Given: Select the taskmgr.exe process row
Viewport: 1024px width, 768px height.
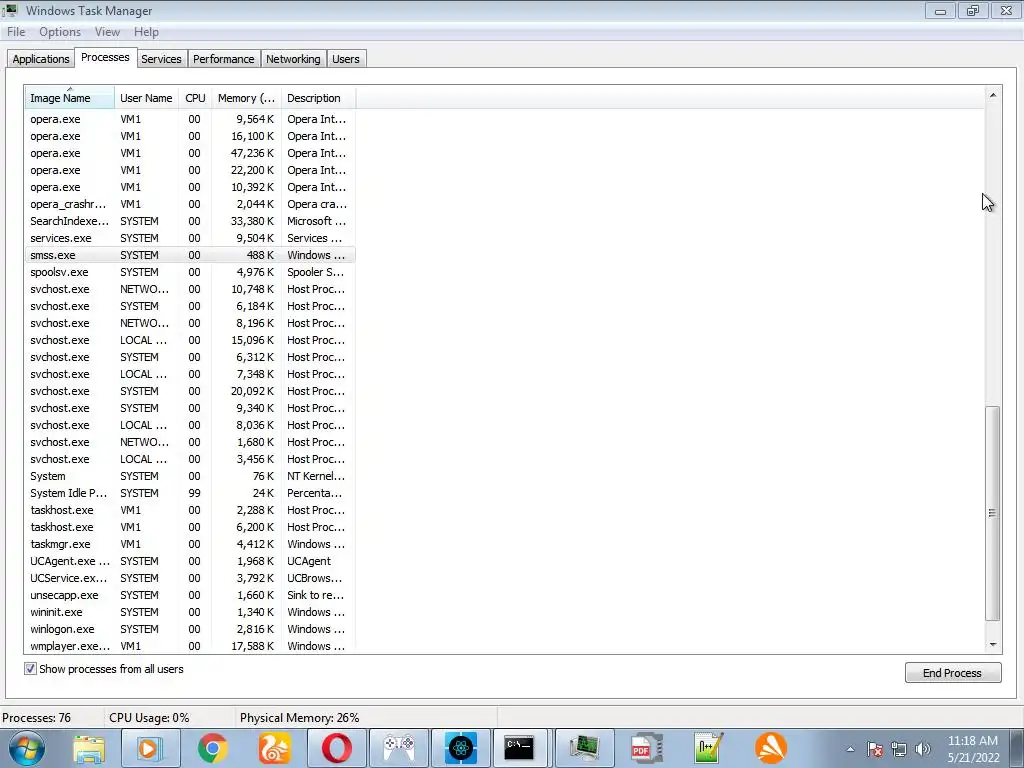Looking at the screenshot, I should click(x=190, y=544).
